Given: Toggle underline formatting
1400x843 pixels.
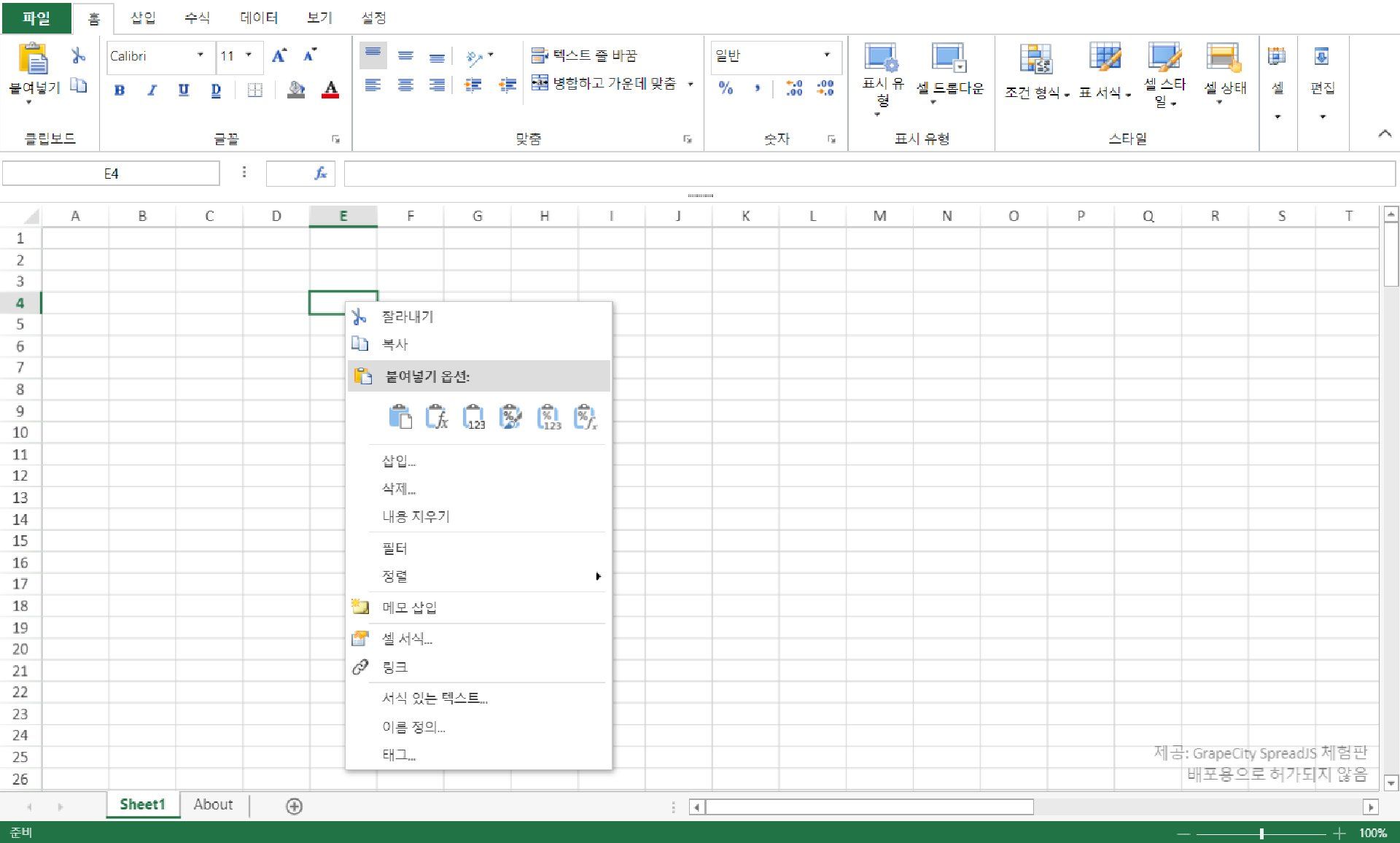Looking at the screenshot, I should (x=184, y=90).
